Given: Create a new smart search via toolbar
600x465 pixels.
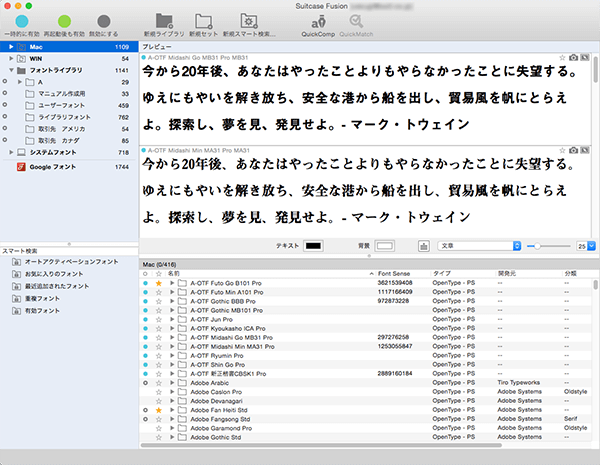Looking at the screenshot, I should (249, 21).
